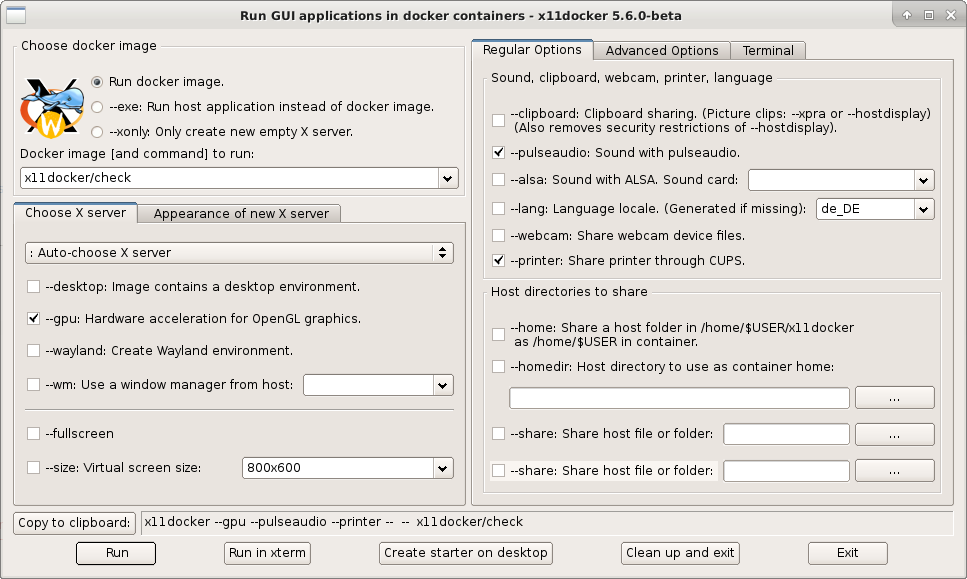Image resolution: width=967 pixels, height=579 pixels.
Task: Enable the --desktop checkbox
Action: [x=33, y=287]
